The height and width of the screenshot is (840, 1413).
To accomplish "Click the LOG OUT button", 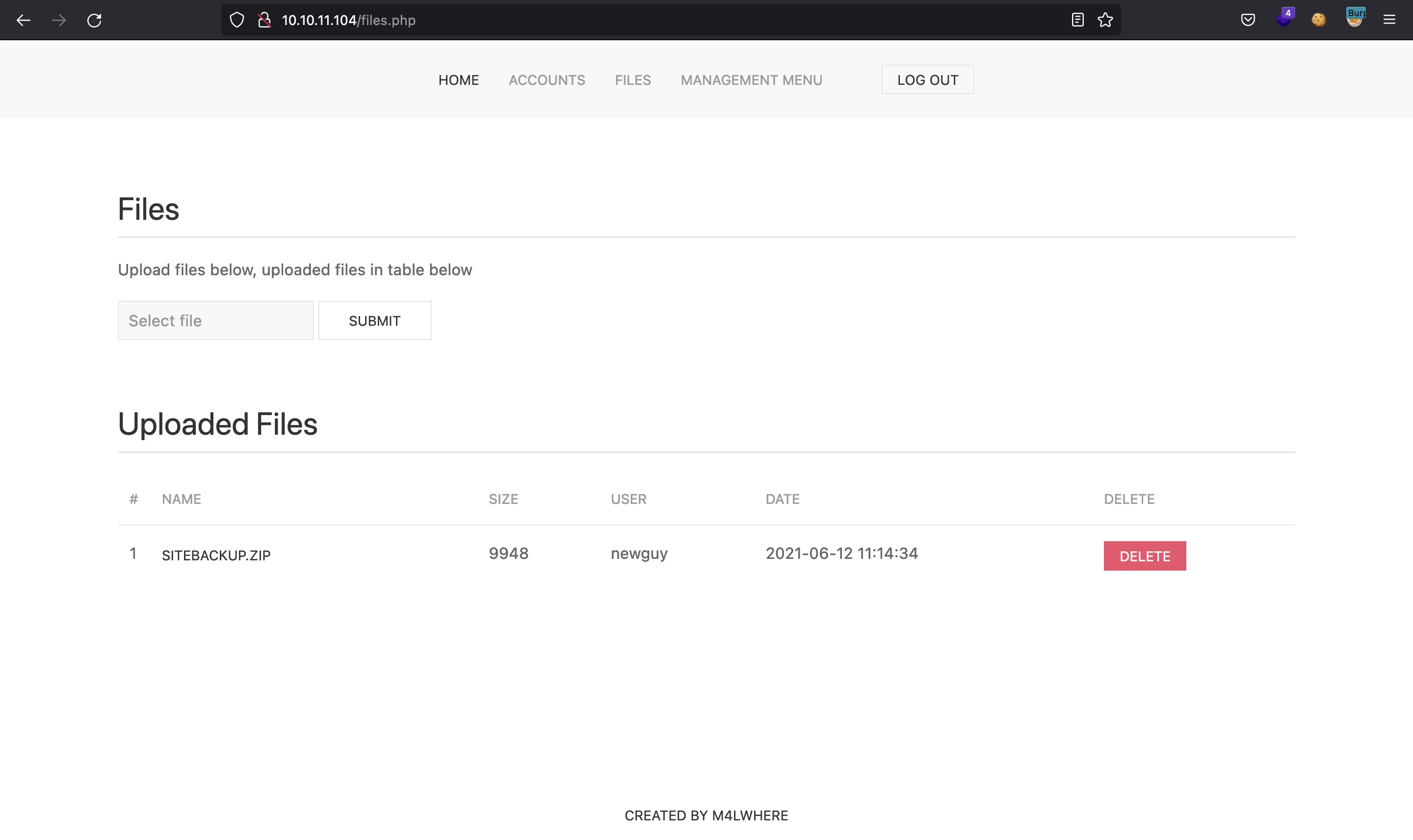I will click(927, 80).
